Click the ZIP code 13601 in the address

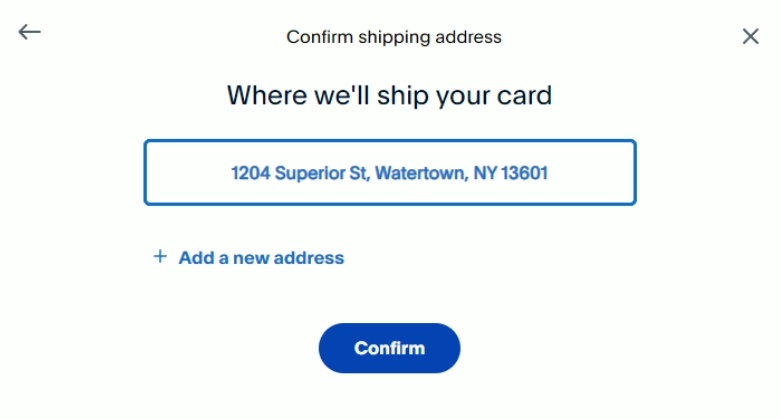coord(524,173)
